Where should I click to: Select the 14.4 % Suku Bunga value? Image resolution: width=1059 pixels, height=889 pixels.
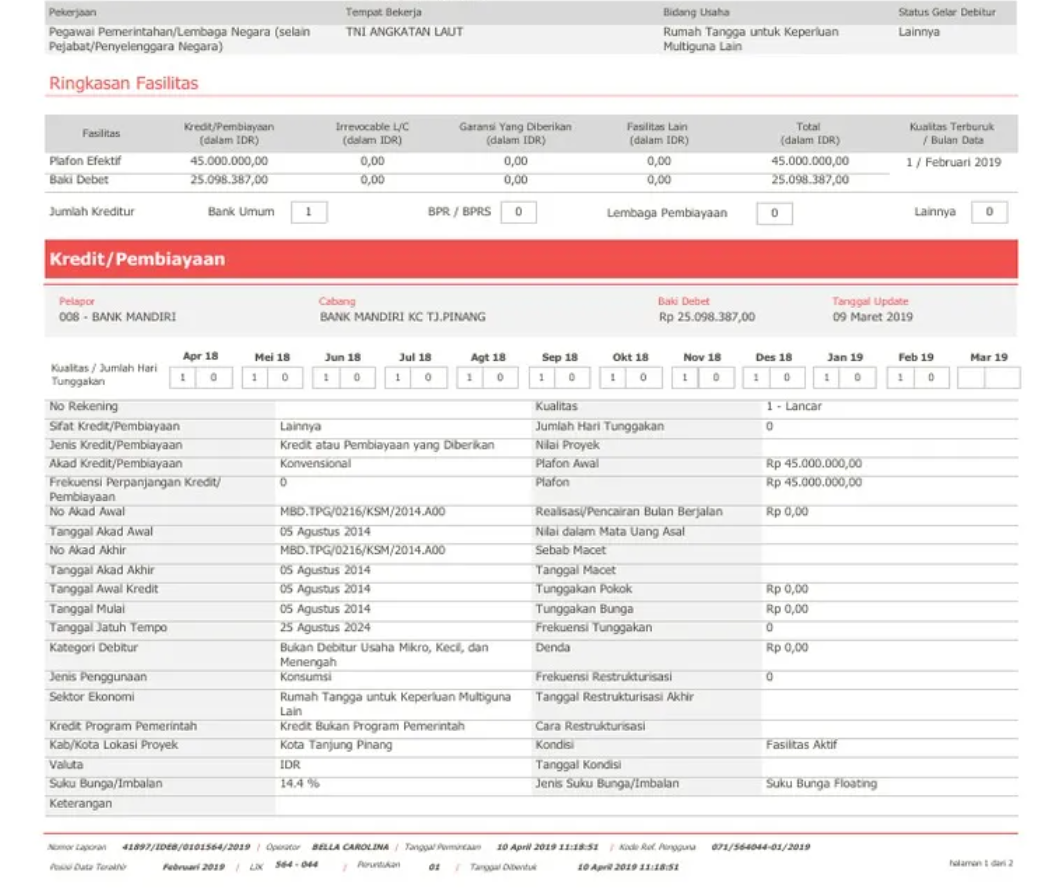pos(299,784)
